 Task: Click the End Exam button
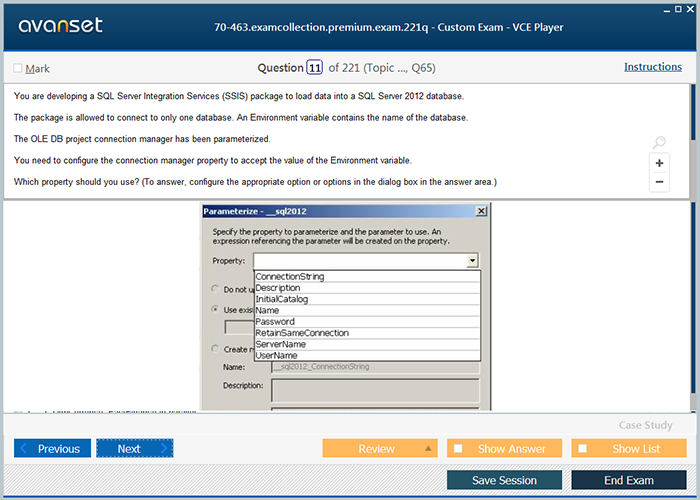tap(629, 480)
